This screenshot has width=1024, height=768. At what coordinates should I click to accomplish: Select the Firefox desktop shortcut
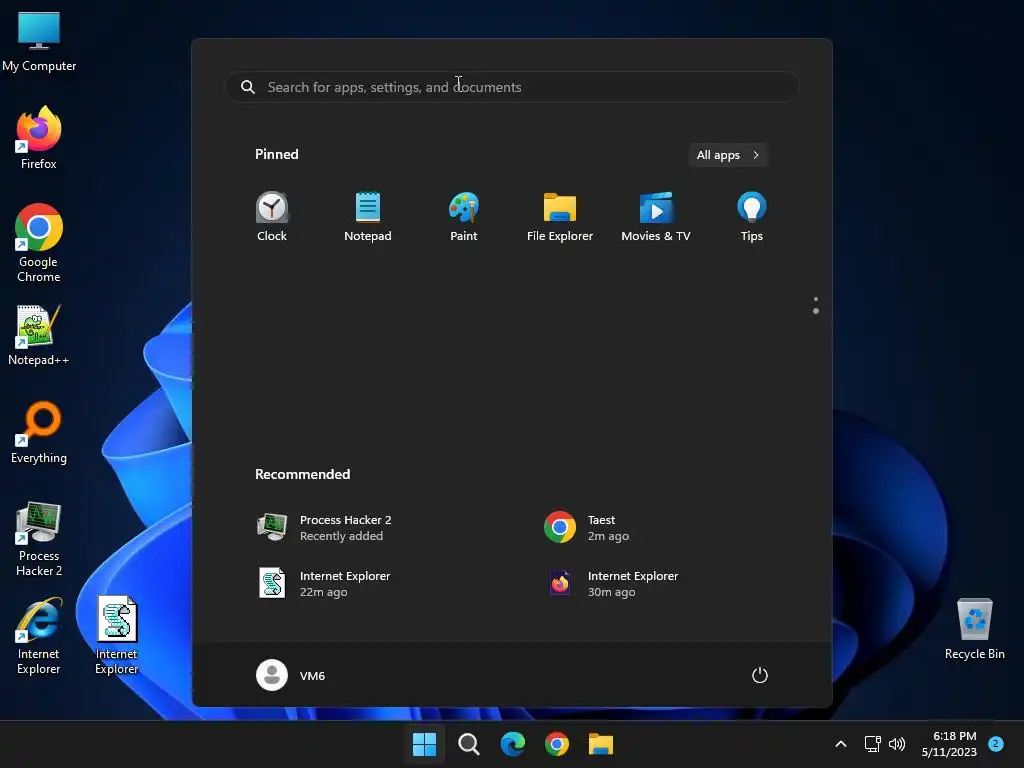[x=39, y=138]
